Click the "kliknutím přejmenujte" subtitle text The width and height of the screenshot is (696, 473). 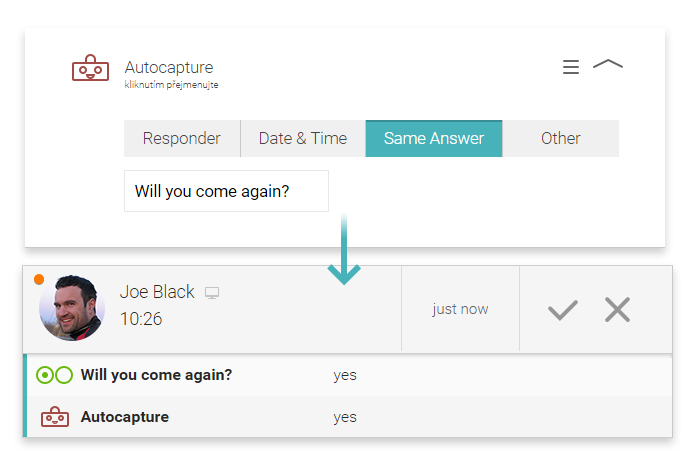point(171,85)
